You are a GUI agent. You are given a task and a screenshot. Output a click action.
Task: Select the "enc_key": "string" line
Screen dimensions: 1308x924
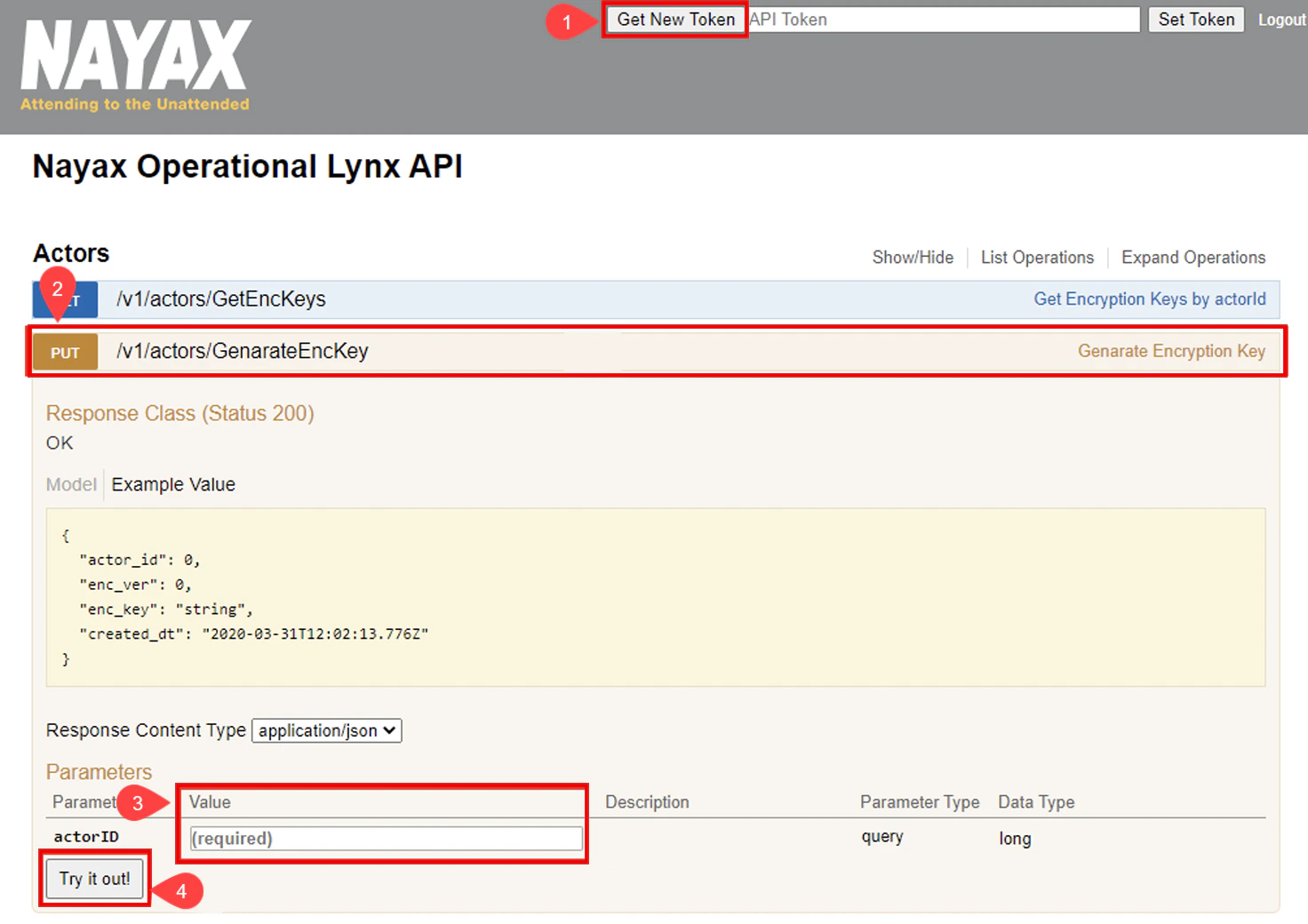point(166,609)
